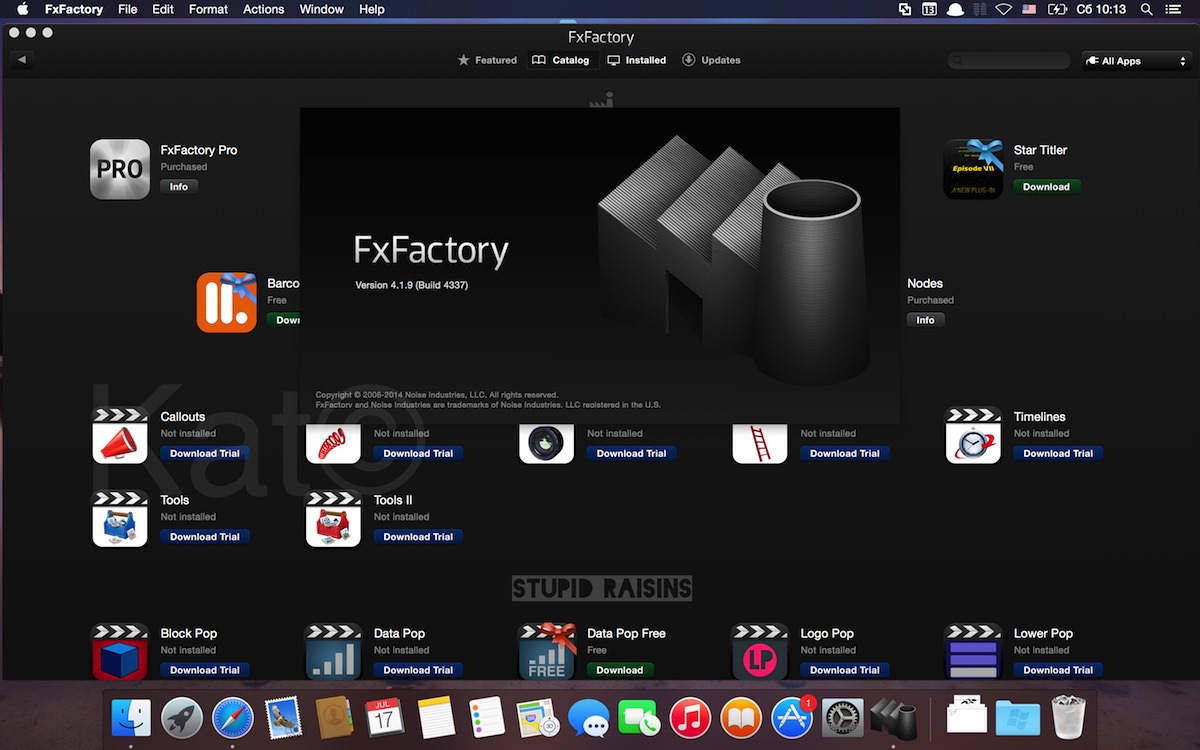Switch to the Featured tab
This screenshot has width=1200, height=750.
487,60
